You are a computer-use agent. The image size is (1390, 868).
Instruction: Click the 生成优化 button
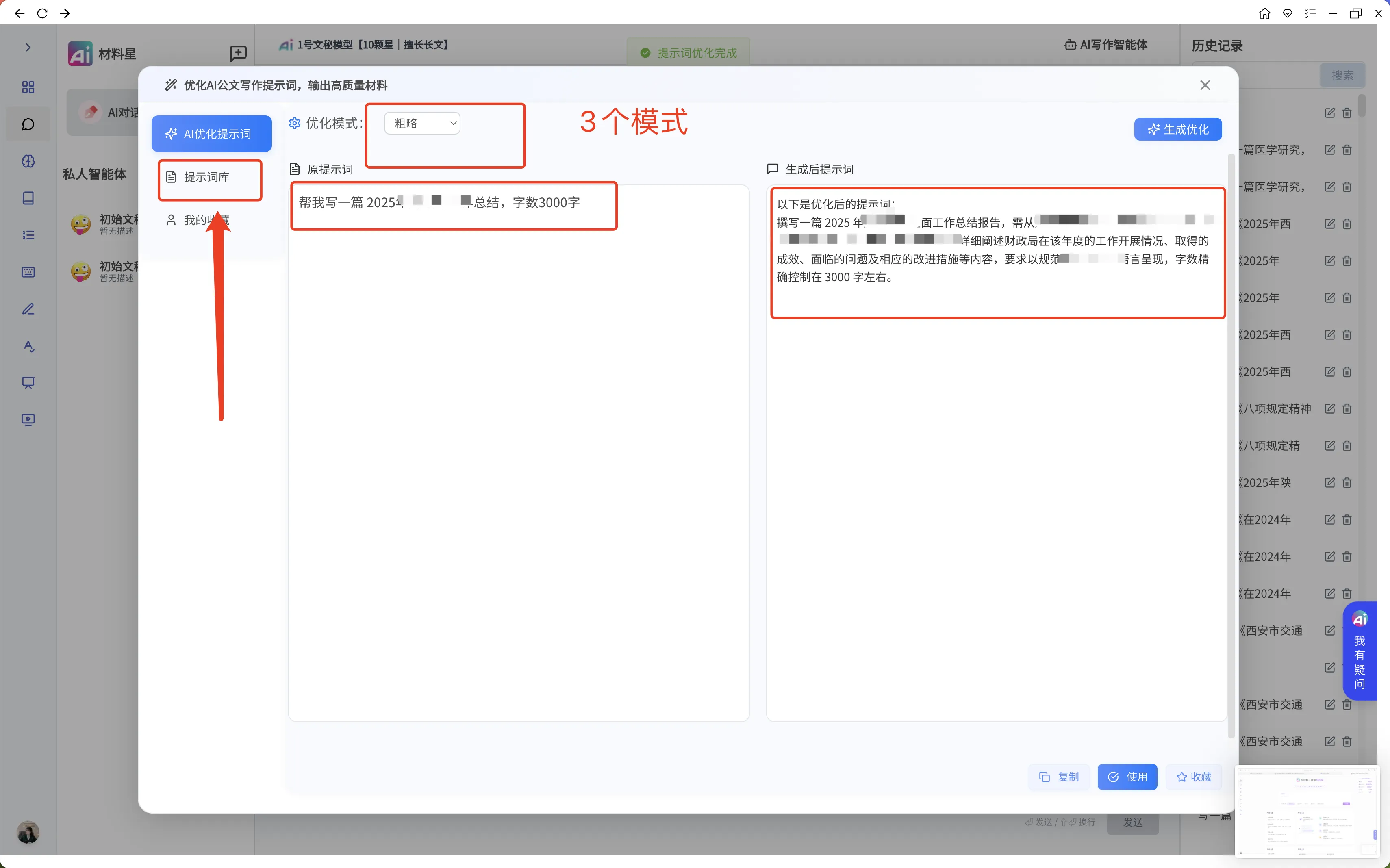click(x=1177, y=129)
